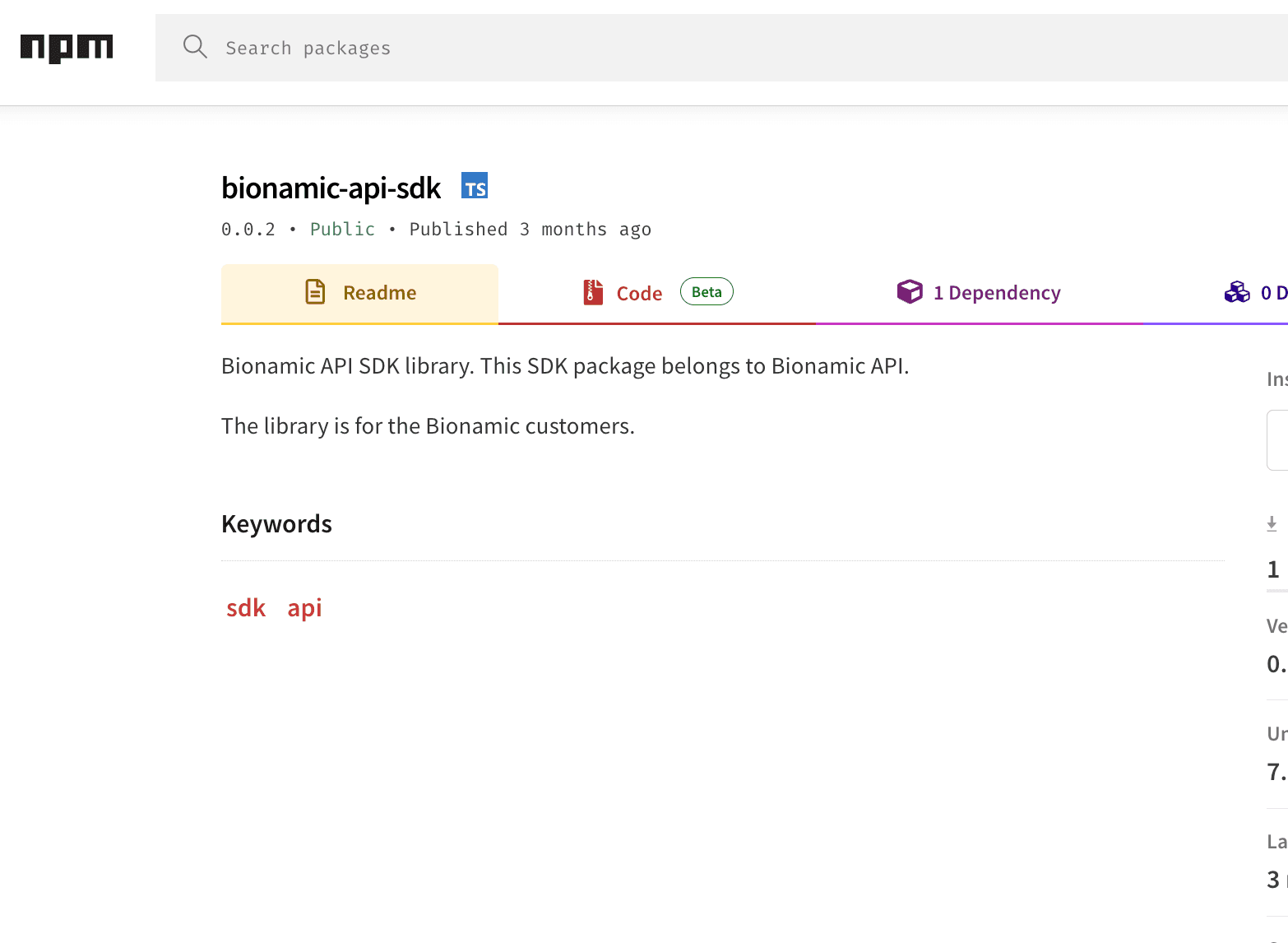Click the weekly downloads count

click(1274, 569)
